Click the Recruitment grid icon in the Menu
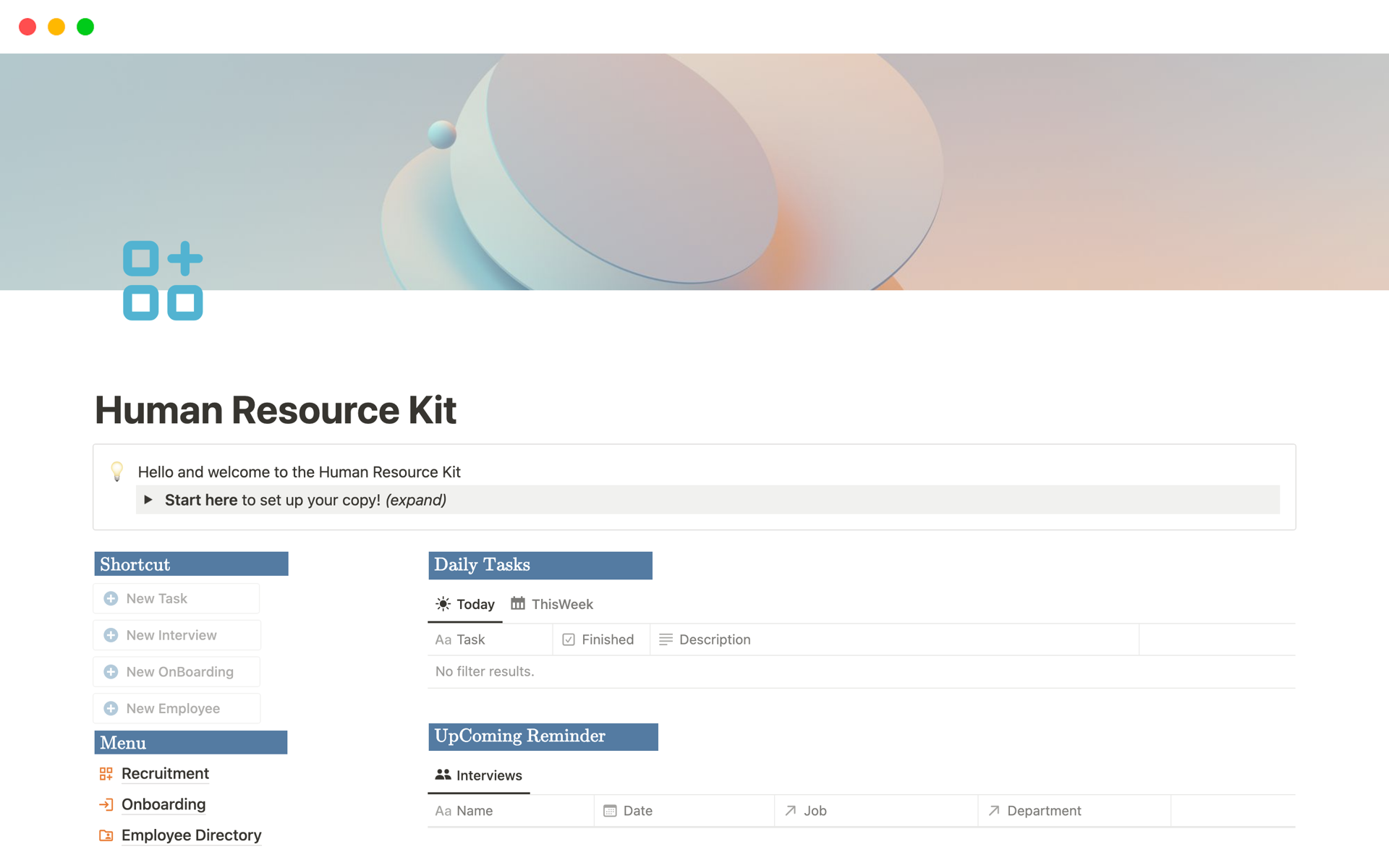Viewport: 1389px width, 868px height. 105,773
